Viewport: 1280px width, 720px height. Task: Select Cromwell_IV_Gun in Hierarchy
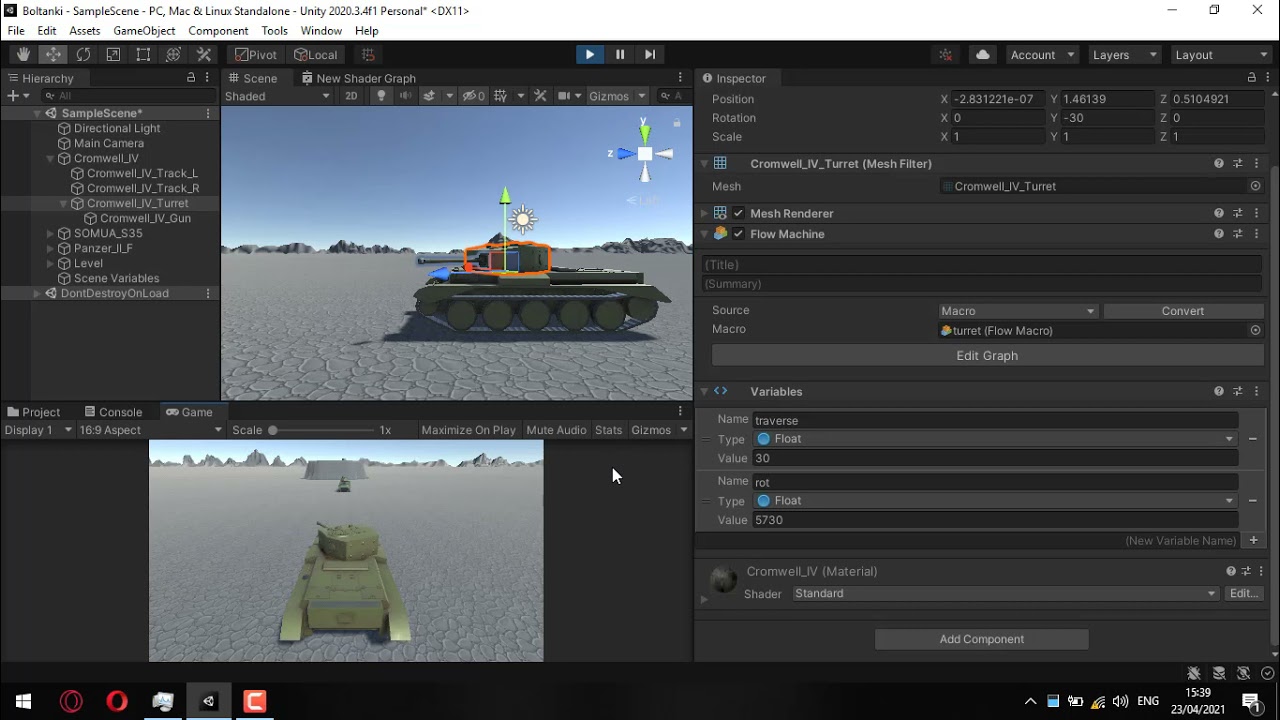(x=145, y=218)
